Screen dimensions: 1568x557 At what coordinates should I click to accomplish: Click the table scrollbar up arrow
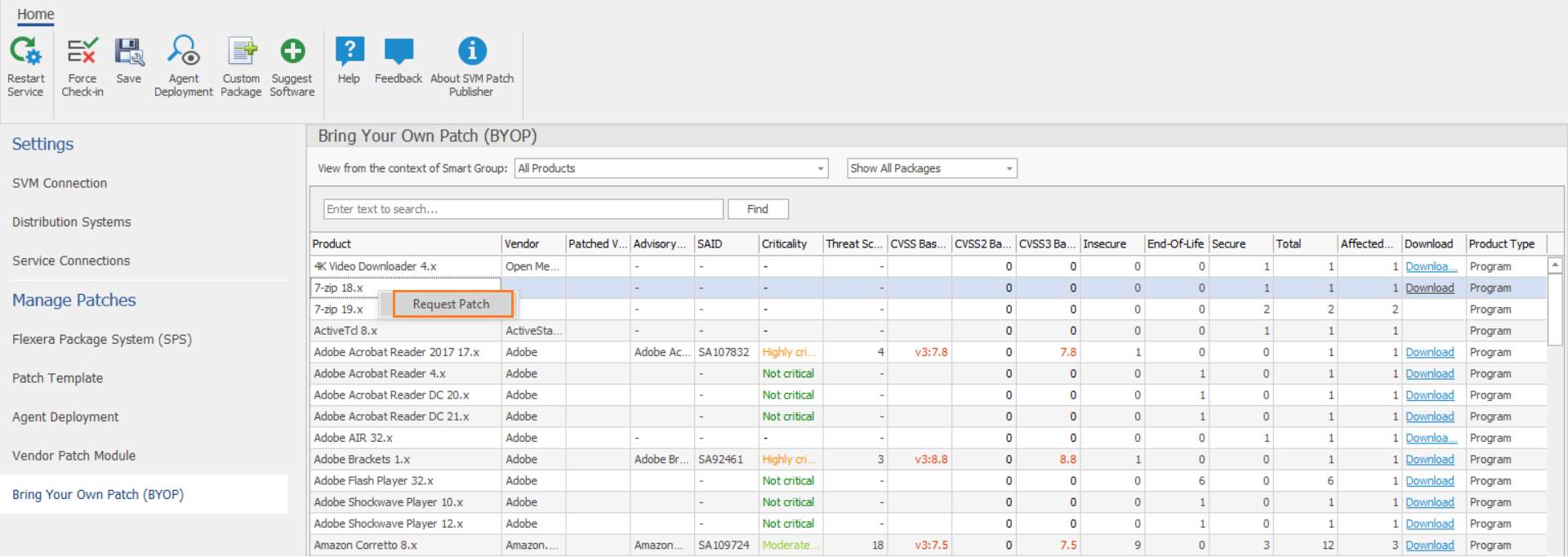point(1555,265)
